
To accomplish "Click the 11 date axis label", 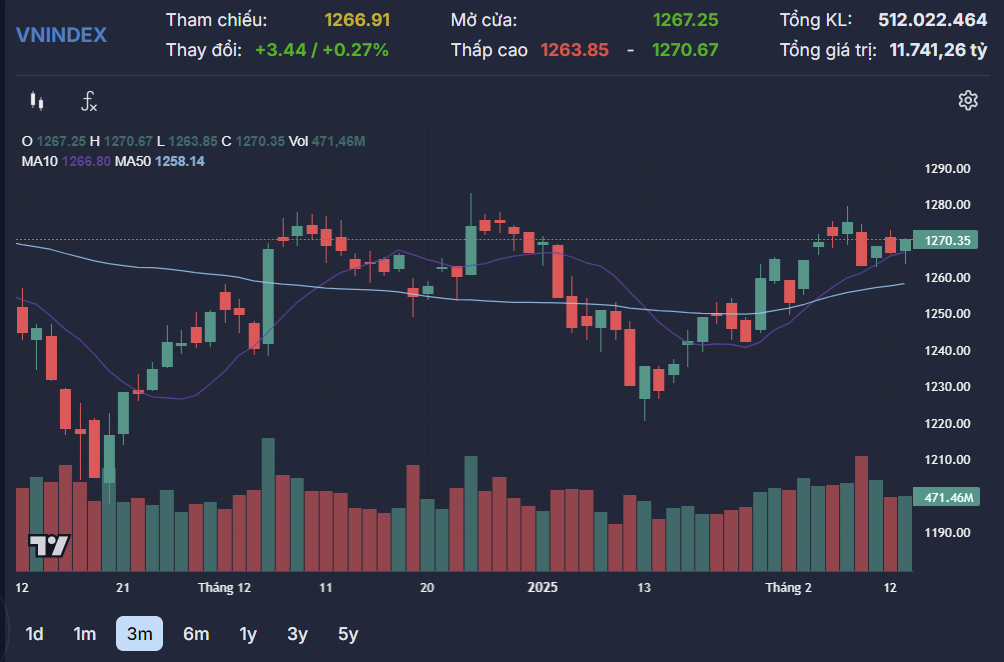I will tap(325, 588).
